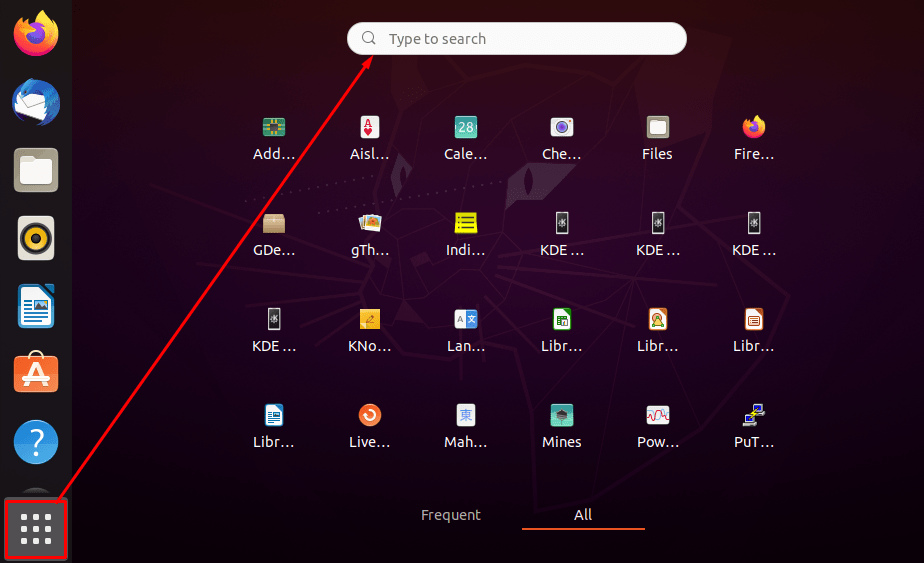The width and height of the screenshot is (924, 563).
Task: Open Ubuntu Software from the dock
Action: [x=36, y=373]
